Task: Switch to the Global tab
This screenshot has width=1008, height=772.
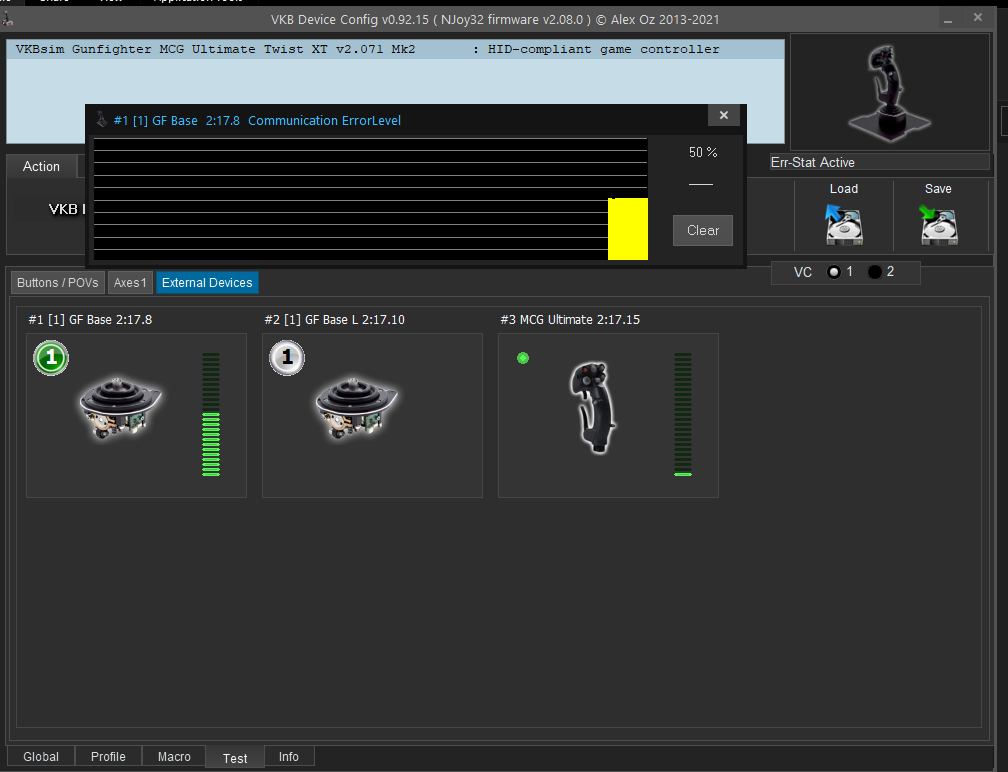Action: coord(41,757)
